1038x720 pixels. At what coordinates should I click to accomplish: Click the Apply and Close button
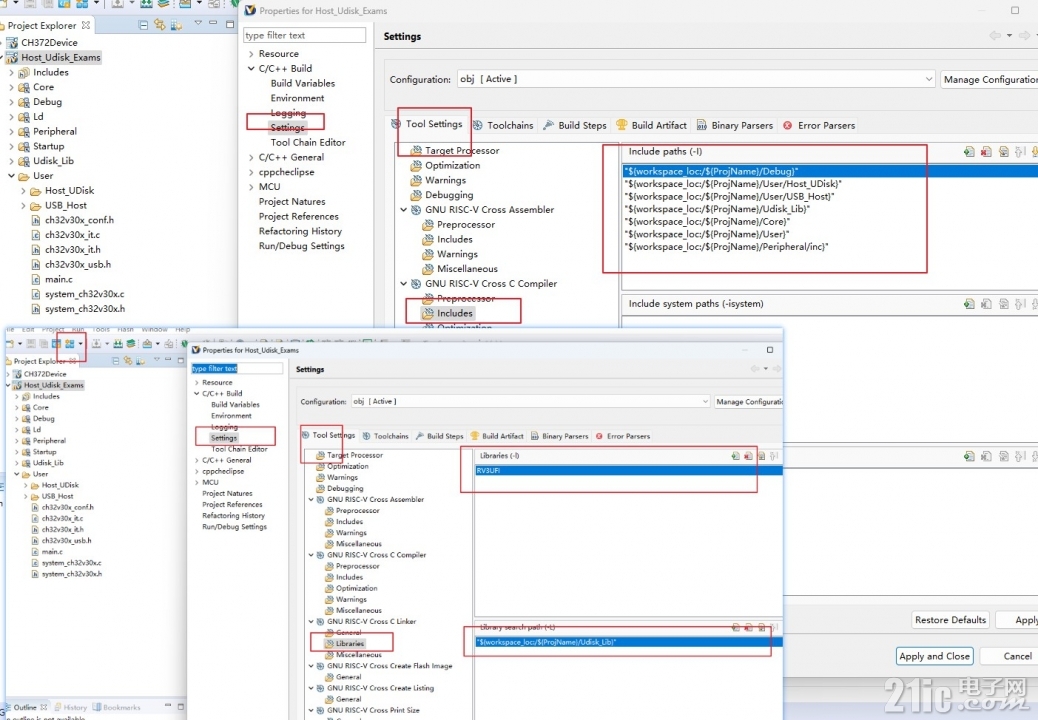pyautogui.click(x=934, y=656)
